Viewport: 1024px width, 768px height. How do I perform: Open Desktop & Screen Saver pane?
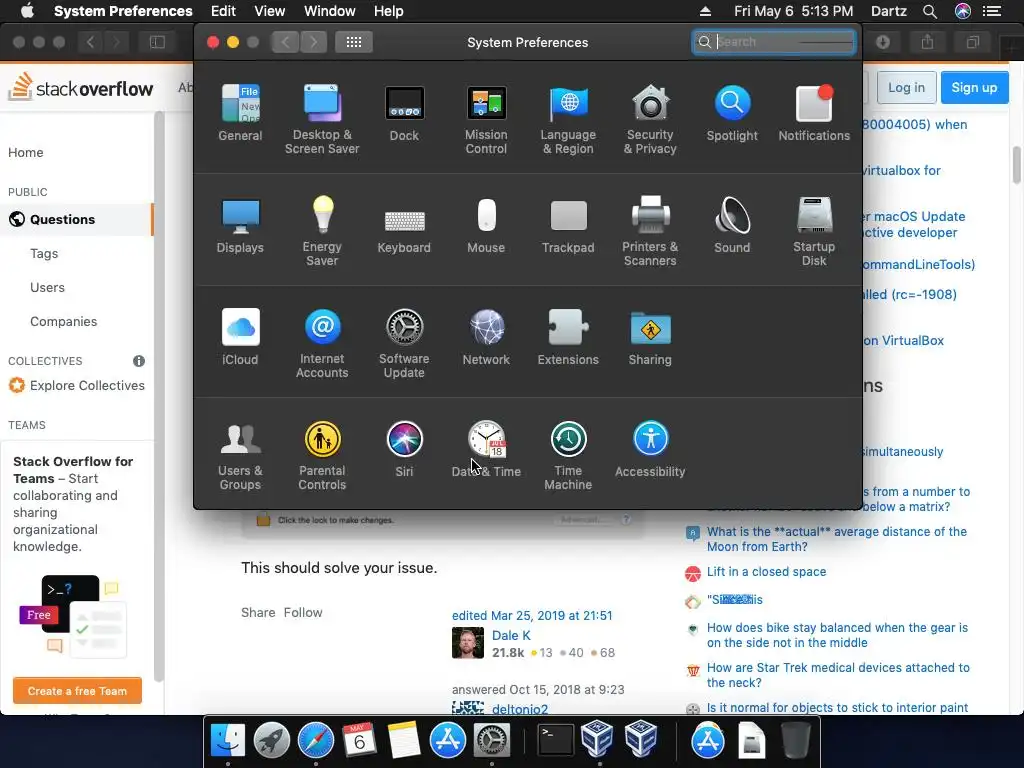(322, 120)
